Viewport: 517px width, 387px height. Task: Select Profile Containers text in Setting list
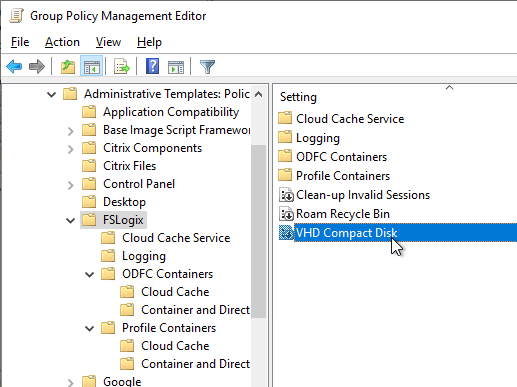click(x=343, y=176)
